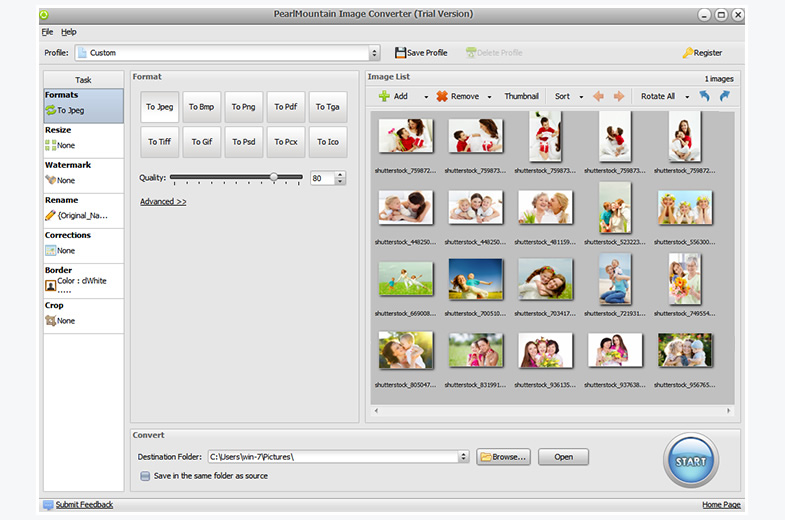This screenshot has height=520, width=785.
Task: Click the rotate right blue arrow icon
Action: (724, 97)
